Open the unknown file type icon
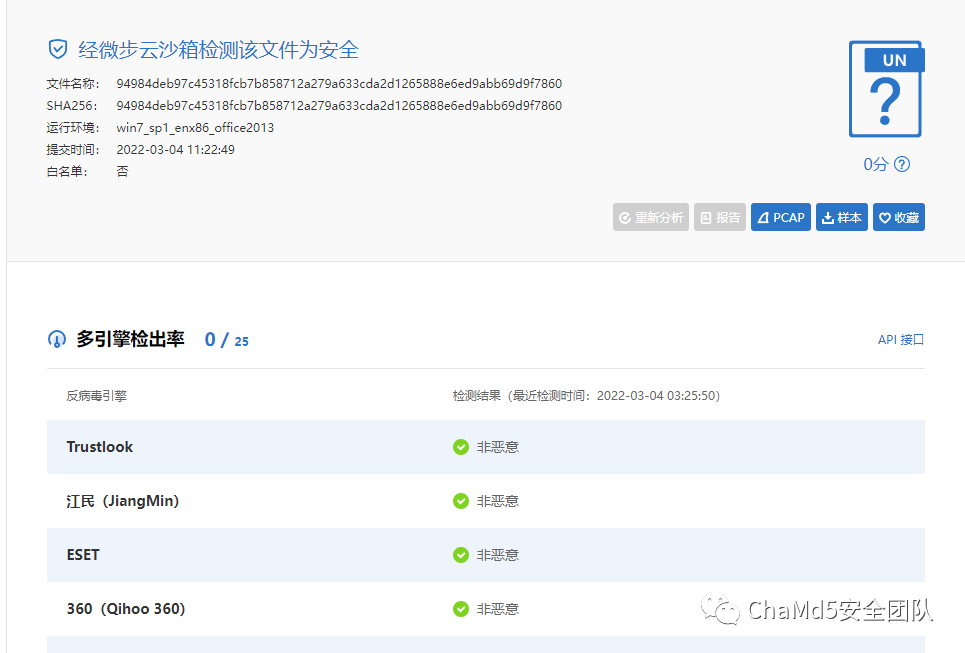 [886, 89]
